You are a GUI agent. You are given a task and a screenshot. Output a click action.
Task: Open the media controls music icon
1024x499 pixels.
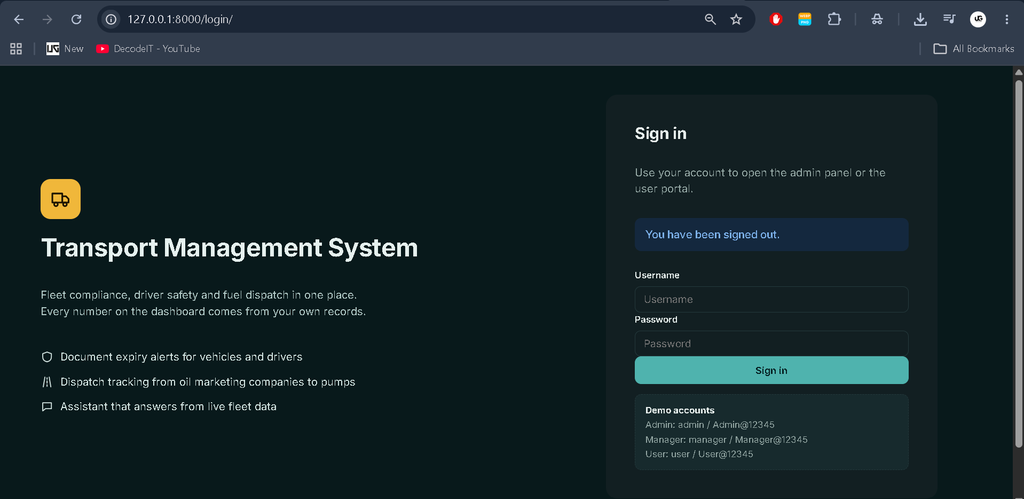click(x=949, y=20)
